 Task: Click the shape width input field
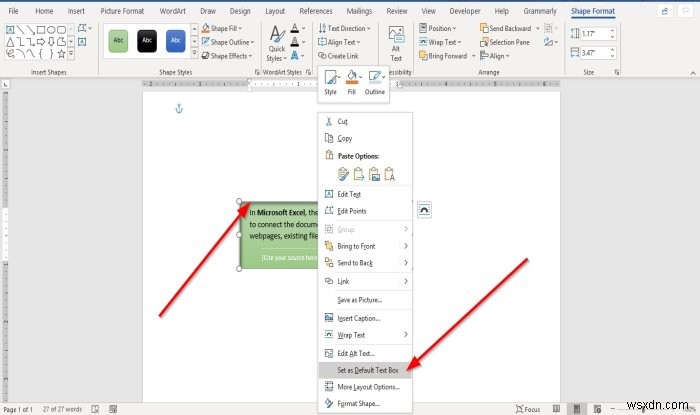pyautogui.click(x=595, y=53)
